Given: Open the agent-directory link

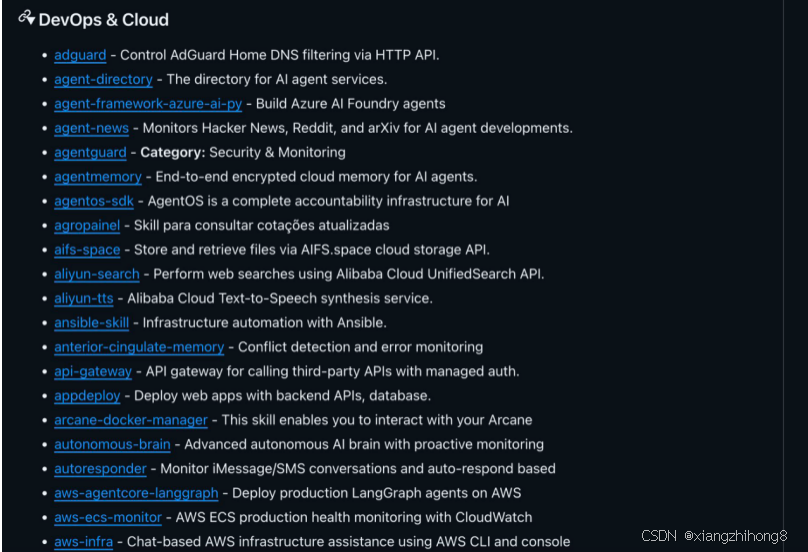Looking at the screenshot, I should [x=103, y=79].
